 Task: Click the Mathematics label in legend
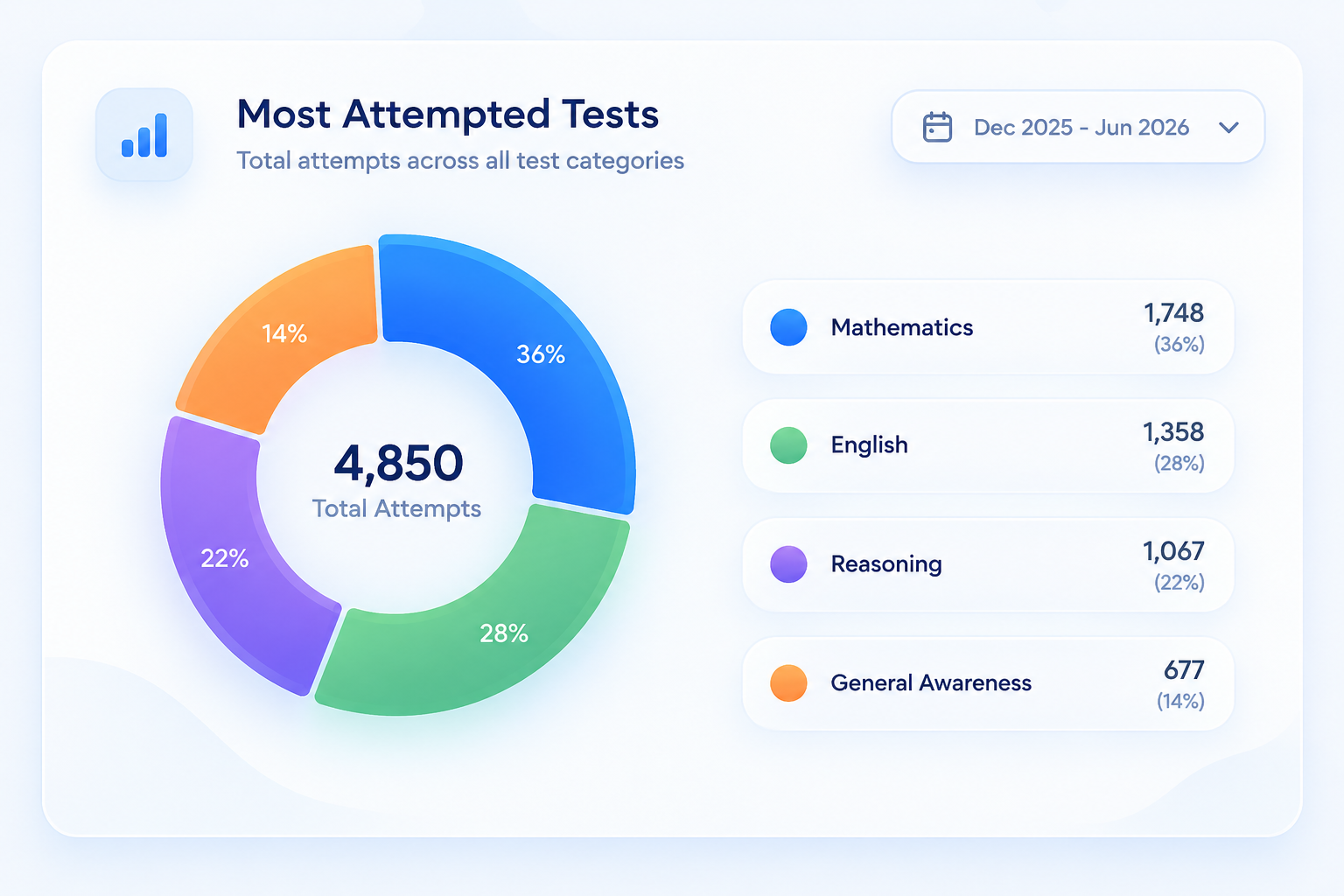coord(902,327)
